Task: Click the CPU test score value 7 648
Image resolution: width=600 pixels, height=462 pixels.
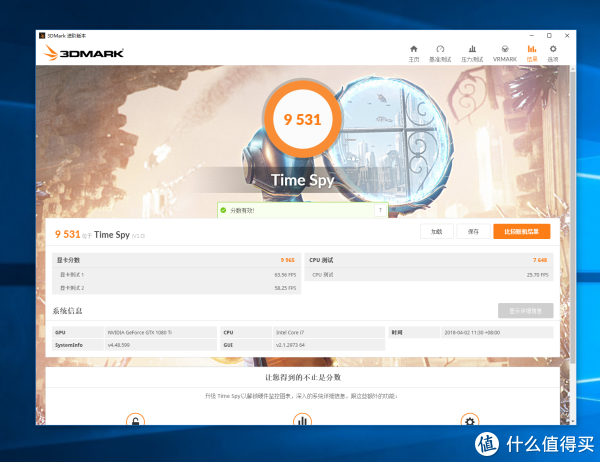Action: 540,260
